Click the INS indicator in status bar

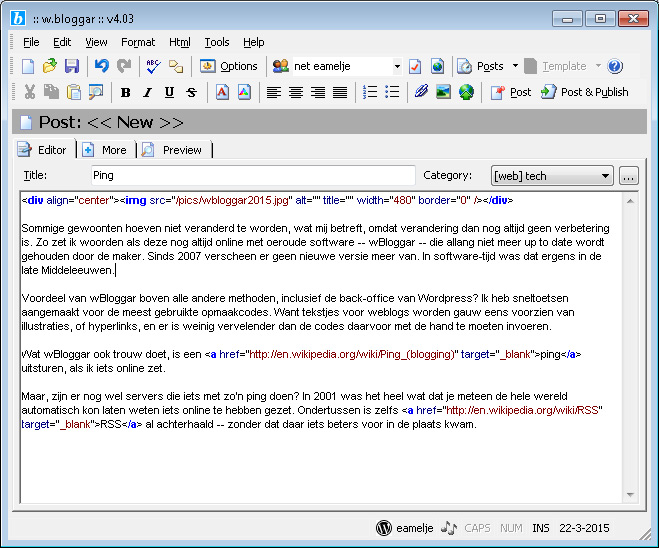[540, 528]
